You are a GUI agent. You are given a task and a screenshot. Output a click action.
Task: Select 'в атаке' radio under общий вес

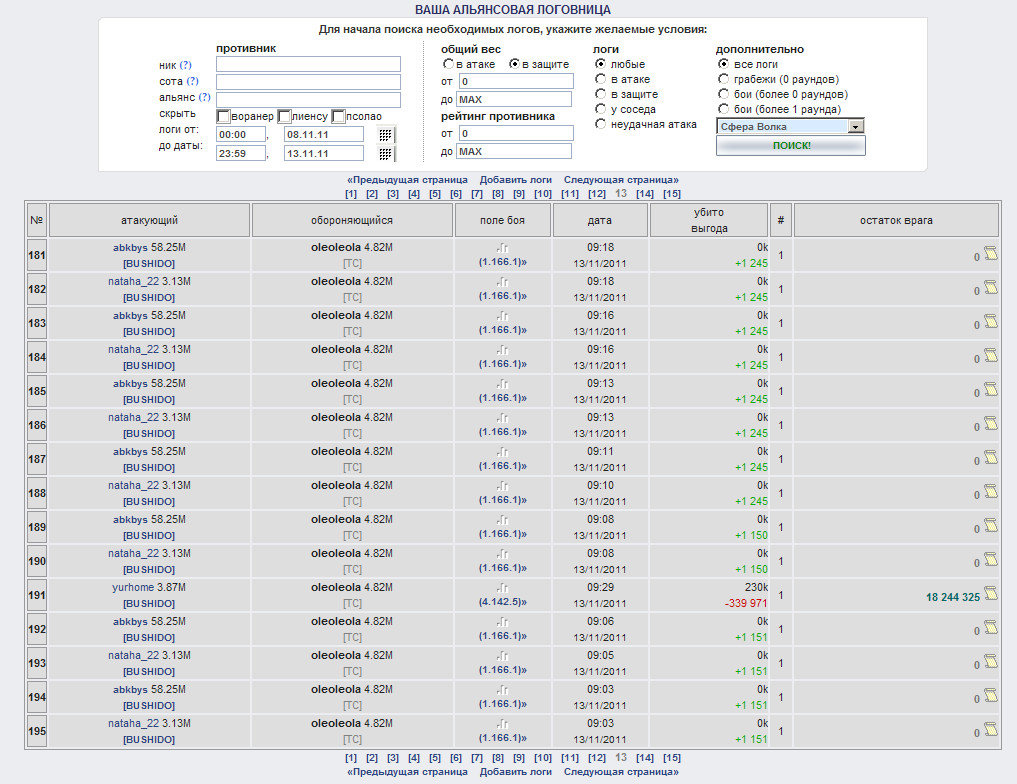click(x=449, y=64)
